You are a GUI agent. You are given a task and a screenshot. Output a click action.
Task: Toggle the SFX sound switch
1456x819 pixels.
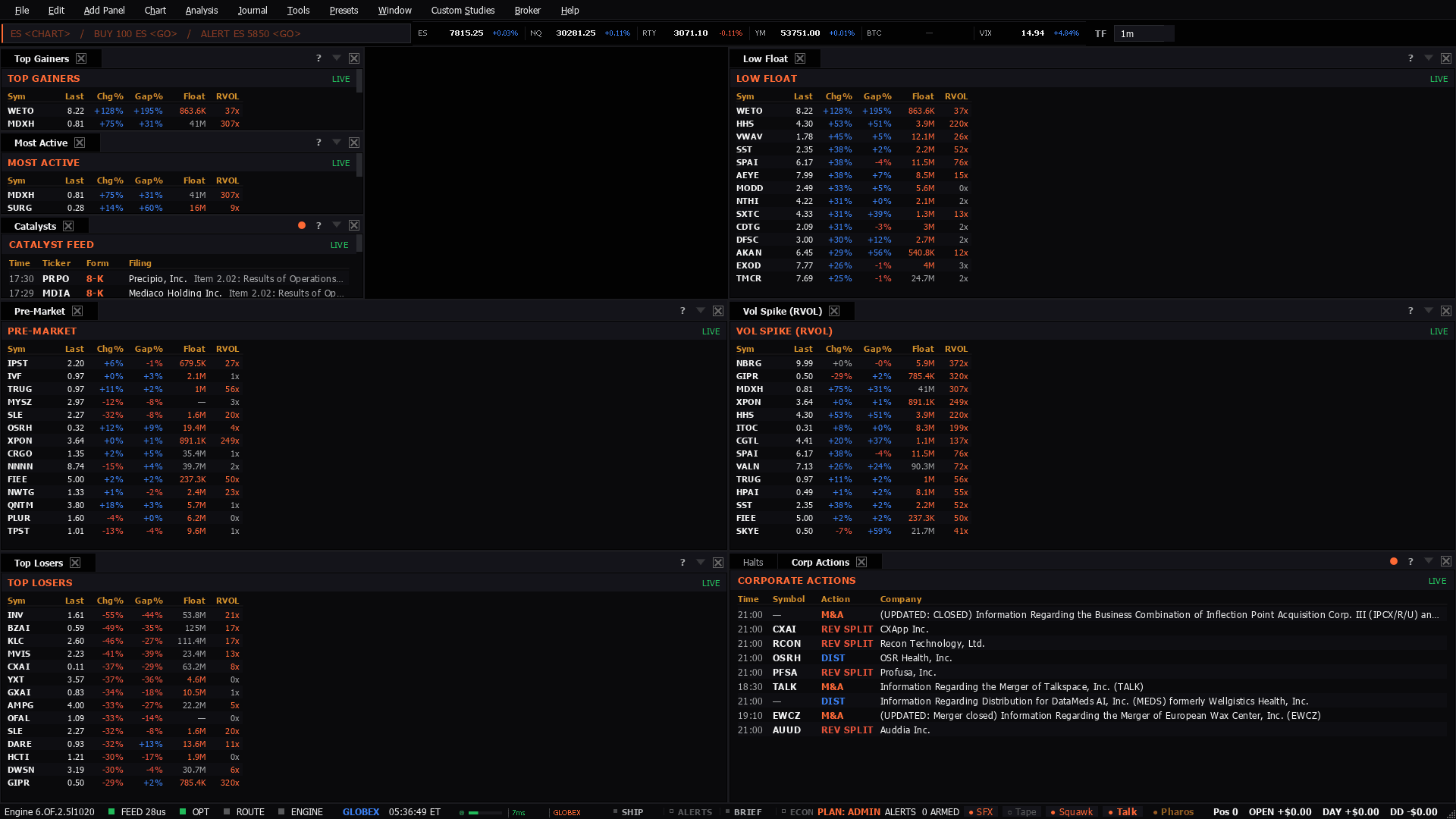981,811
